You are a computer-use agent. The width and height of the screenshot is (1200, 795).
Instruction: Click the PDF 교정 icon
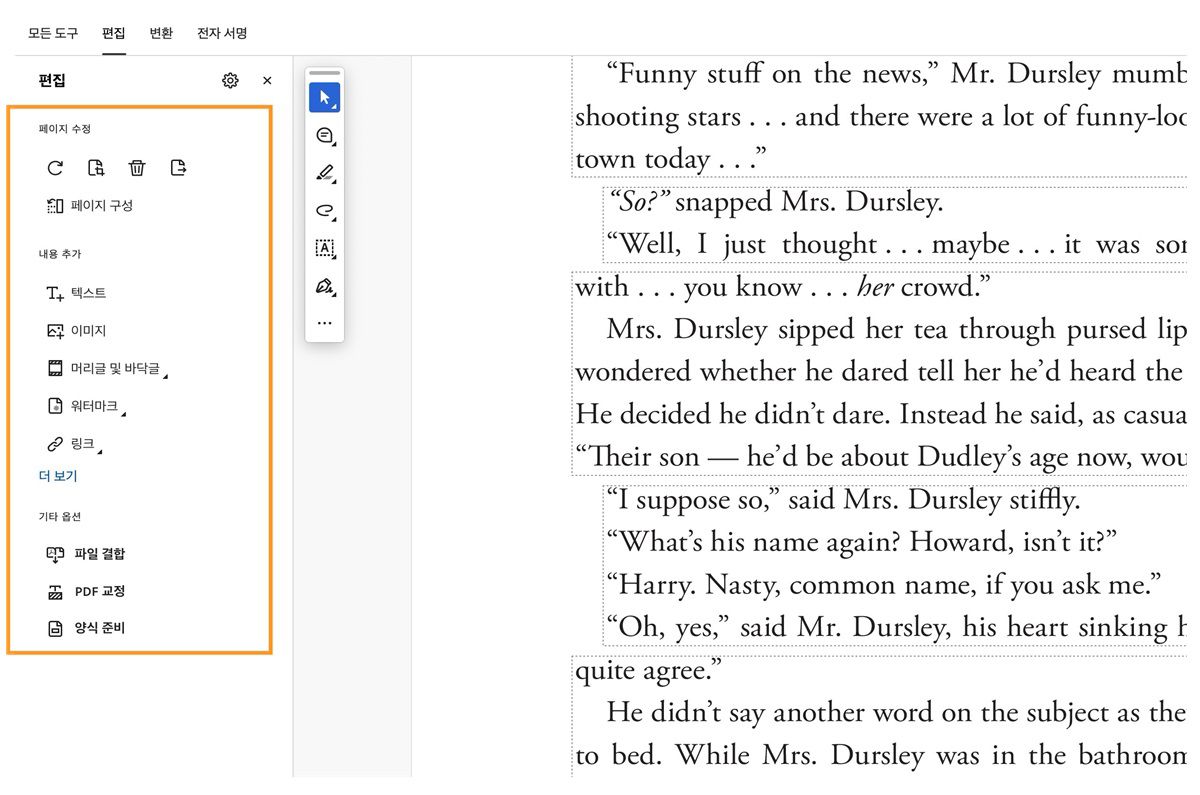55,592
